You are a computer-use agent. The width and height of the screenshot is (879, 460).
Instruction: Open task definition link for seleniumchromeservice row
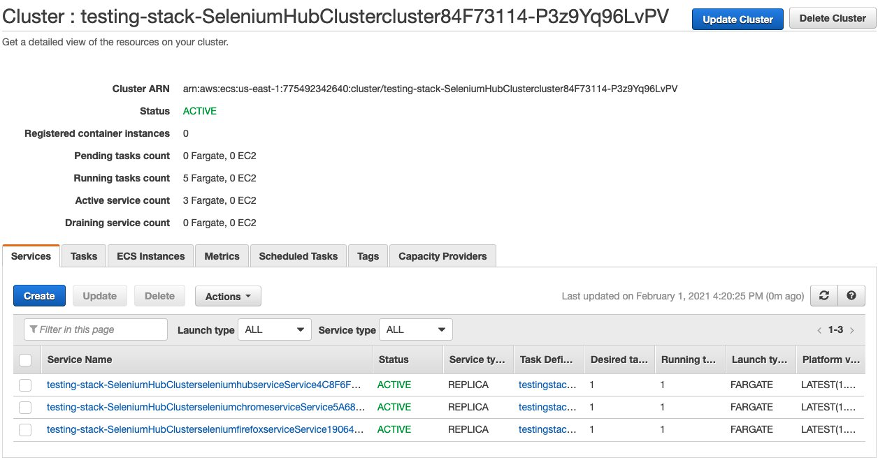[x=547, y=407]
